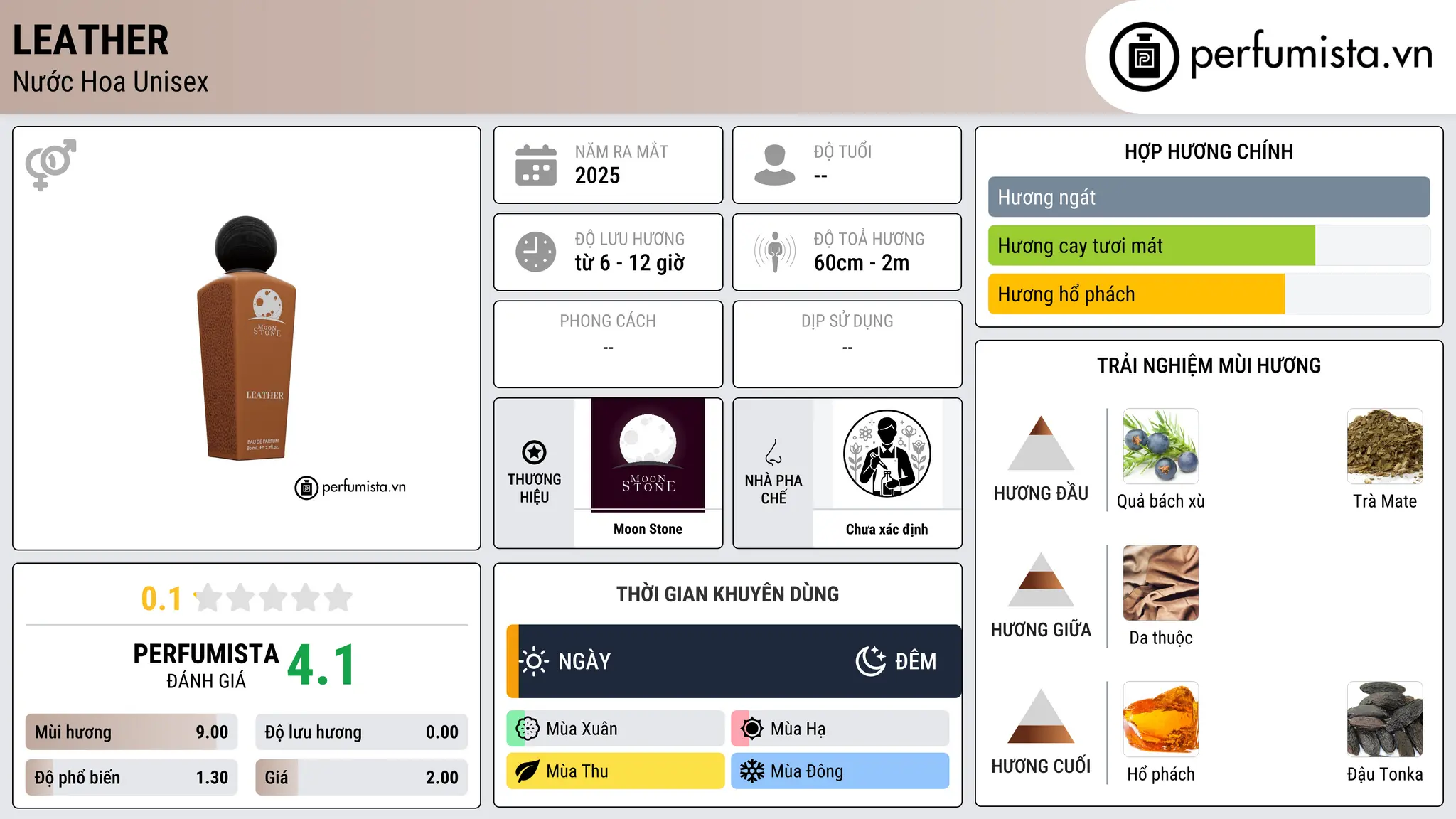The image size is (1456, 819).
Task: Click the user rating value 0.1
Action: pos(161,599)
